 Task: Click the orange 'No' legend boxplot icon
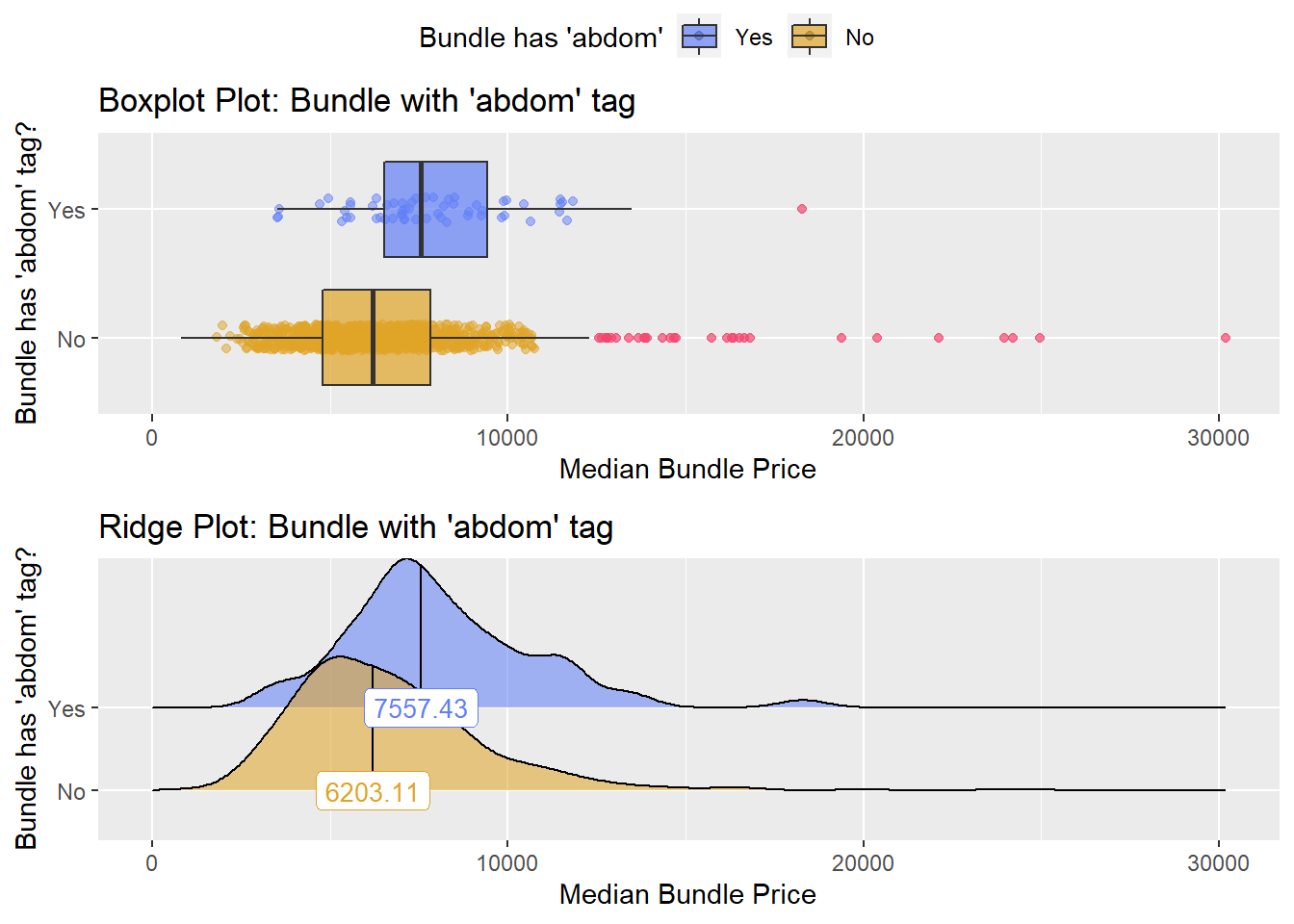coord(810,38)
